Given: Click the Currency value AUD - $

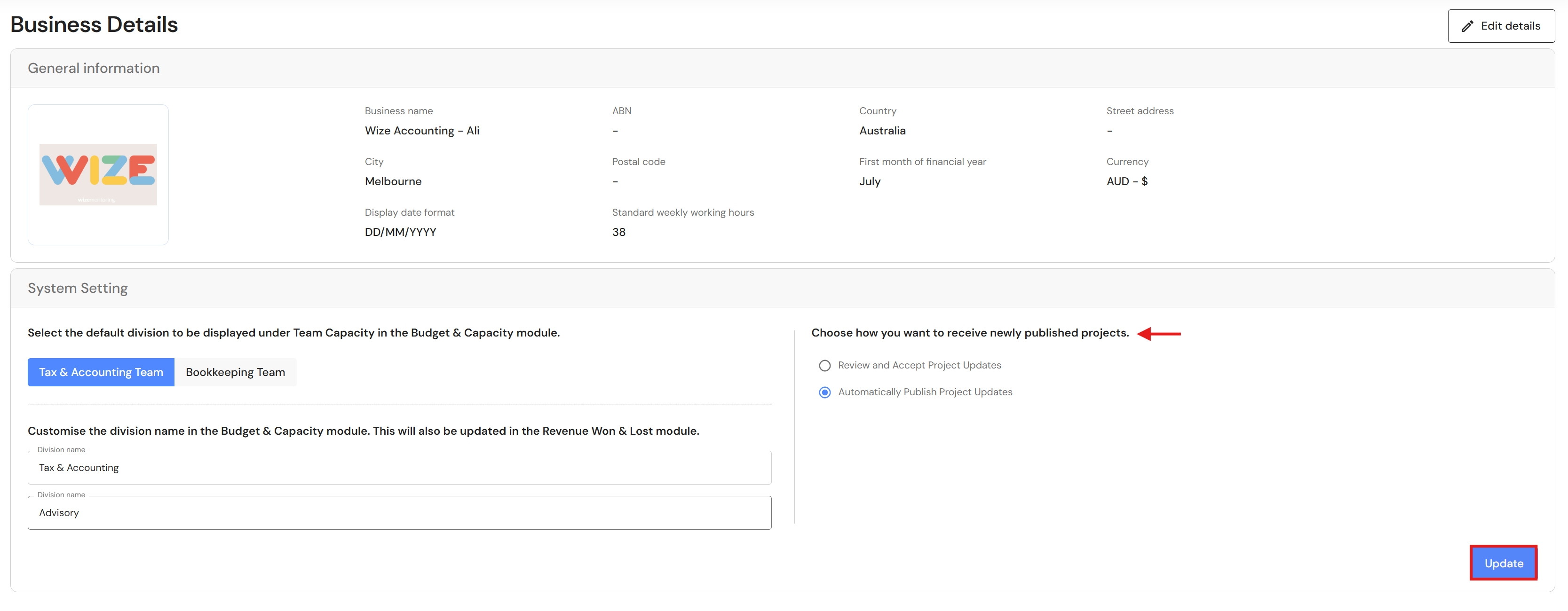Looking at the screenshot, I should click(1127, 181).
